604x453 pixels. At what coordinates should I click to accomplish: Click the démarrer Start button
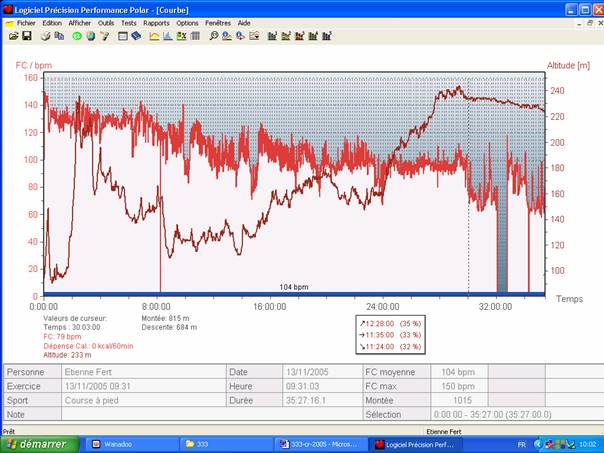point(39,444)
